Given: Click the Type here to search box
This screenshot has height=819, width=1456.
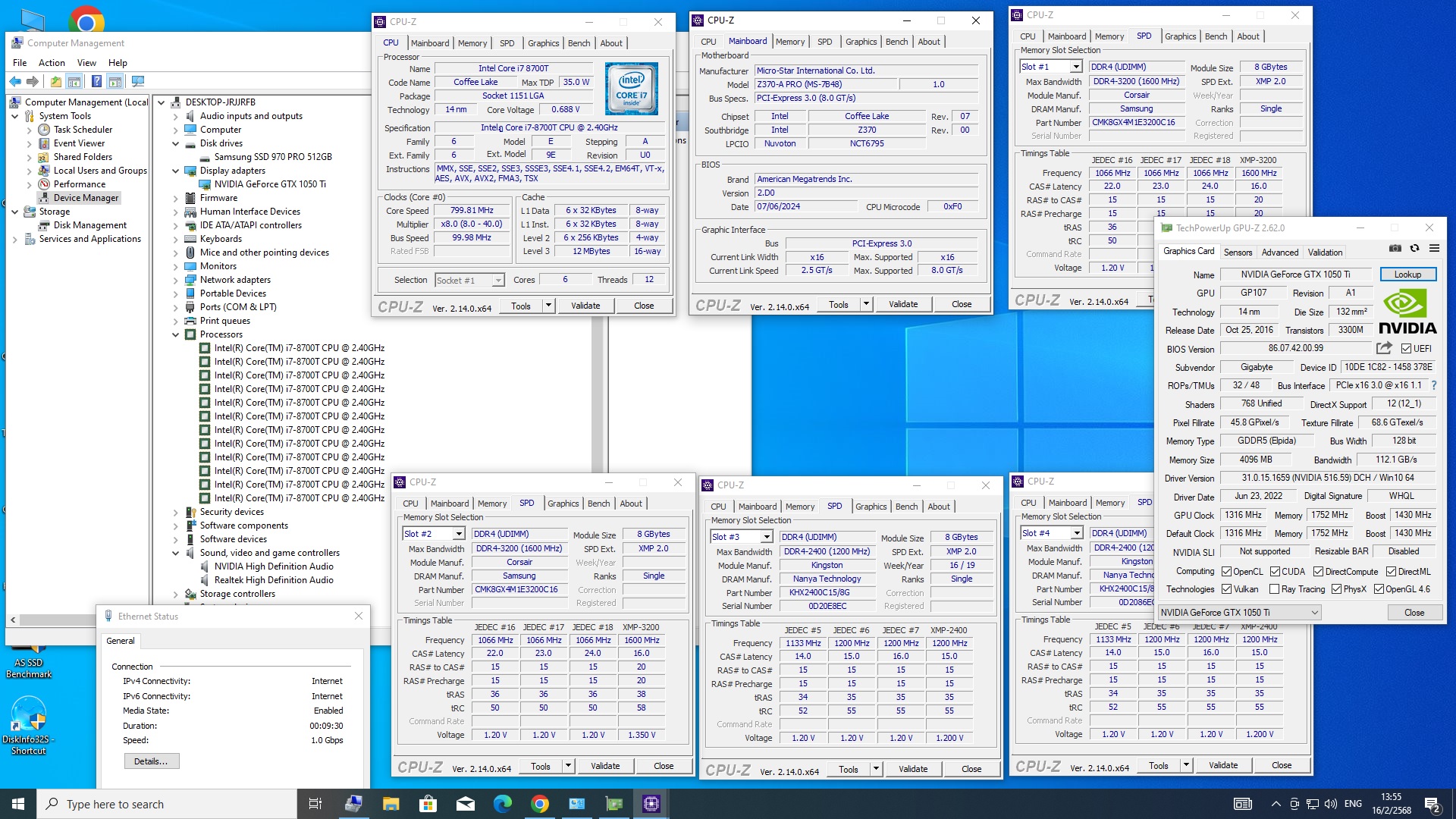Looking at the screenshot, I should [x=167, y=804].
